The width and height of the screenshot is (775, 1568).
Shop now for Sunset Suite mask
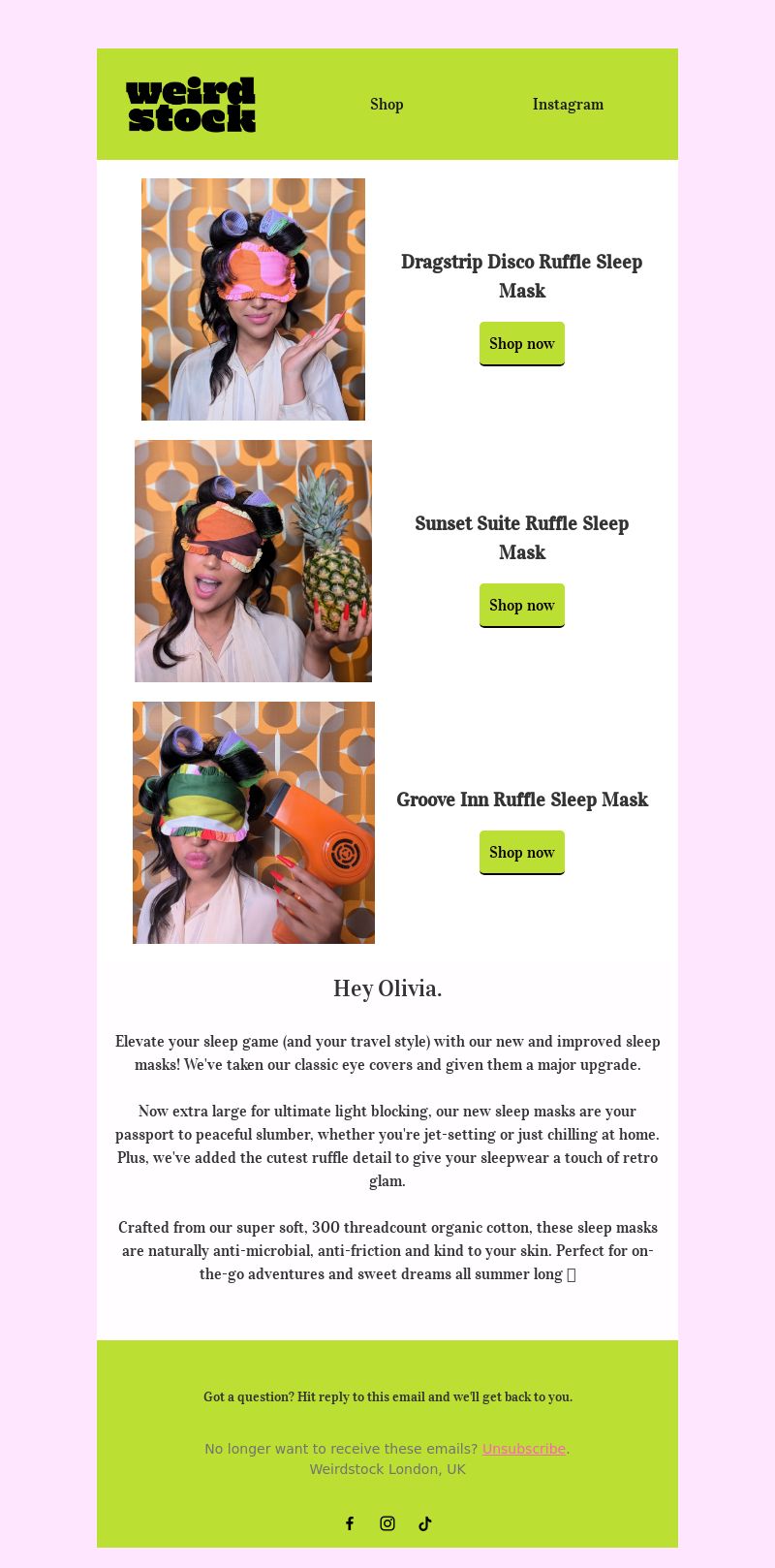[x=522, y=606]
